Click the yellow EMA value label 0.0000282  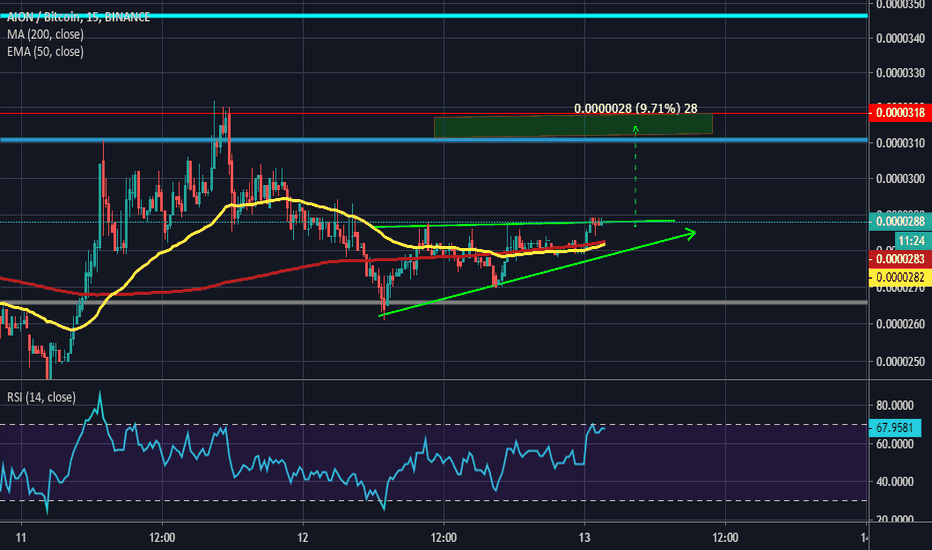click(900, 277)
